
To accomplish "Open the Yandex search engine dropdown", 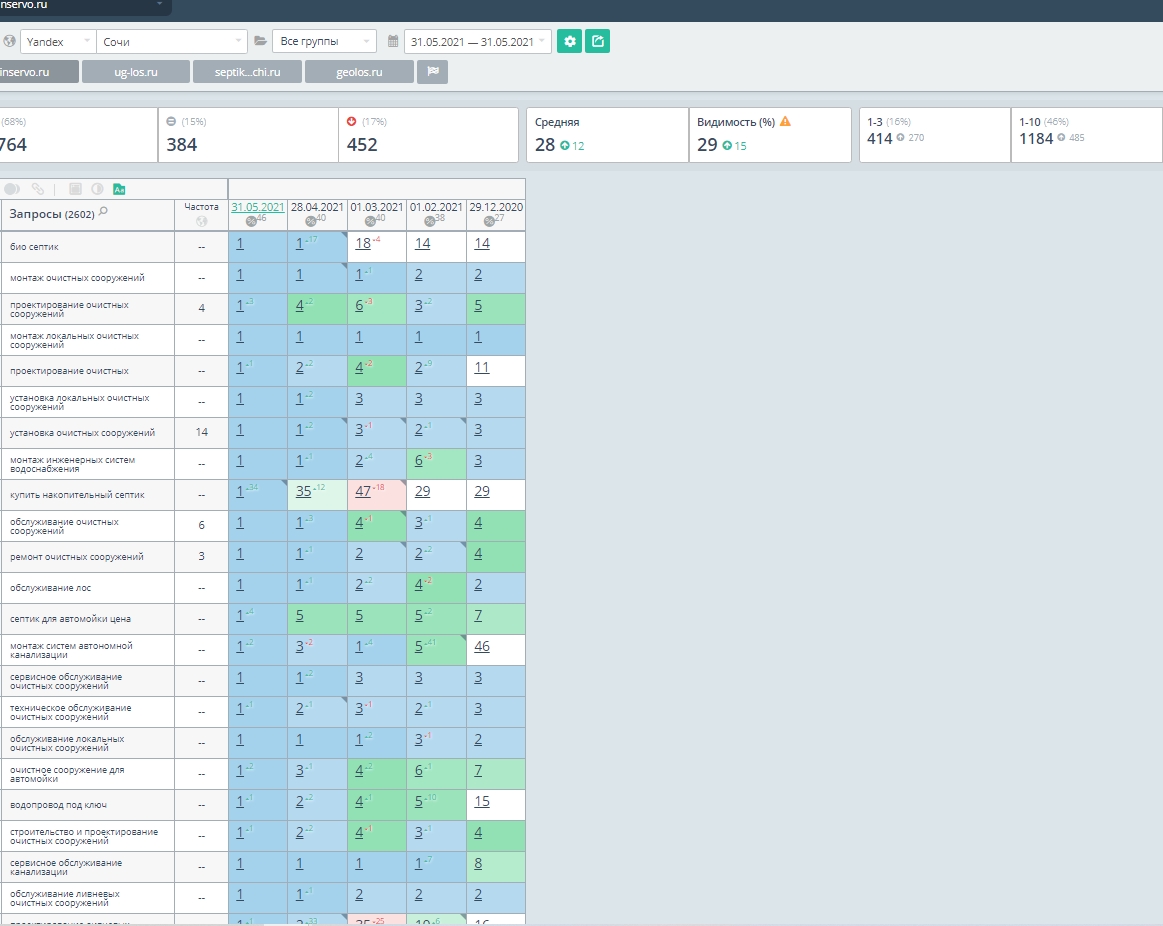I will pos(58,42).
